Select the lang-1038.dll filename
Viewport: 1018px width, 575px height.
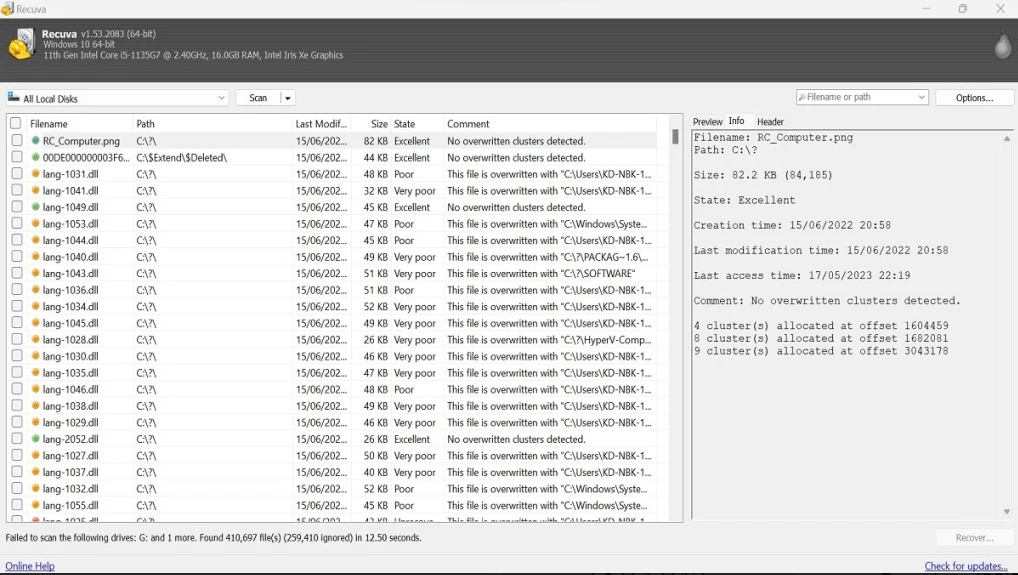70,406
